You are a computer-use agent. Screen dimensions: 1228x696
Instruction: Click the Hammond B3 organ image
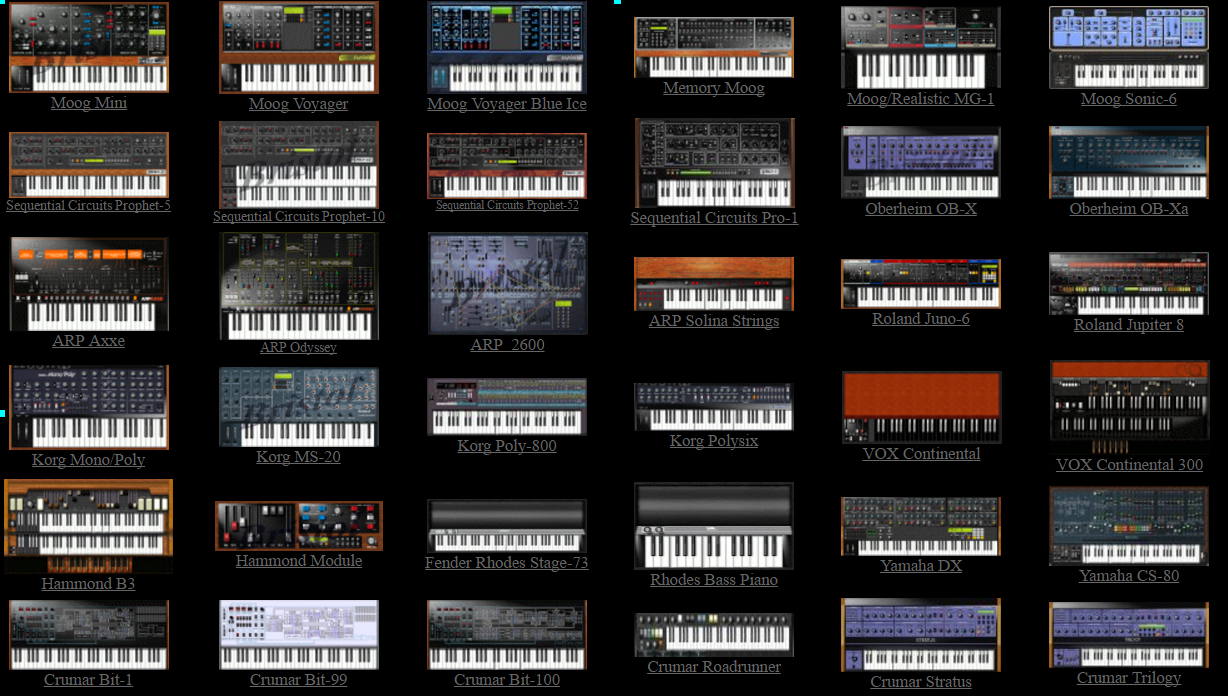(88, 526)
